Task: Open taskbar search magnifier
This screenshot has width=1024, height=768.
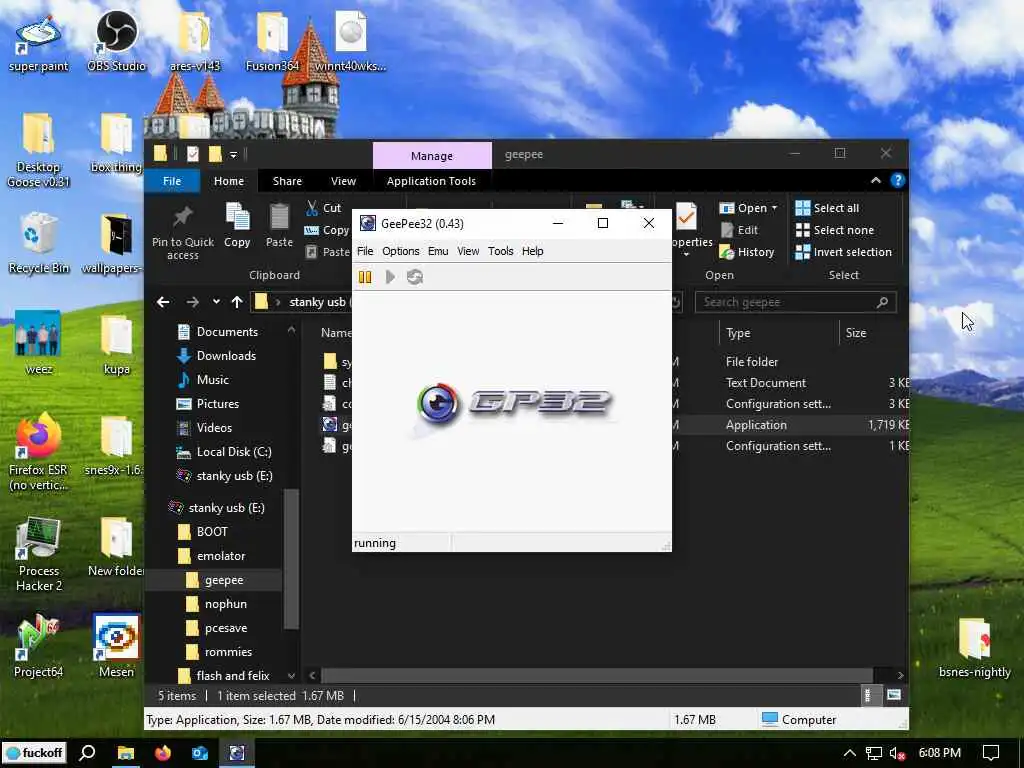Action: (x=87, y=753)
